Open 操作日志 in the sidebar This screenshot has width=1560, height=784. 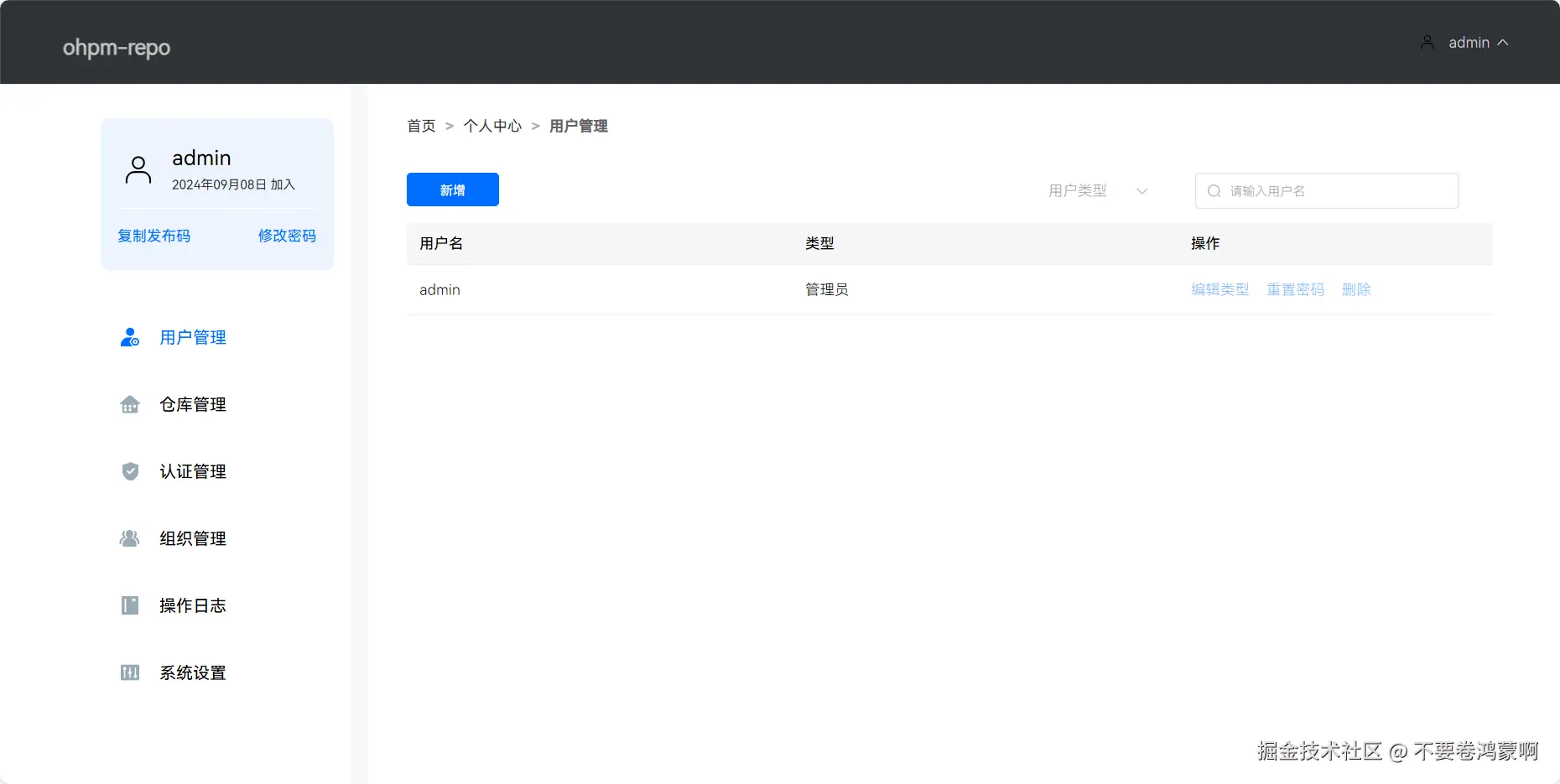pos(193,605)
